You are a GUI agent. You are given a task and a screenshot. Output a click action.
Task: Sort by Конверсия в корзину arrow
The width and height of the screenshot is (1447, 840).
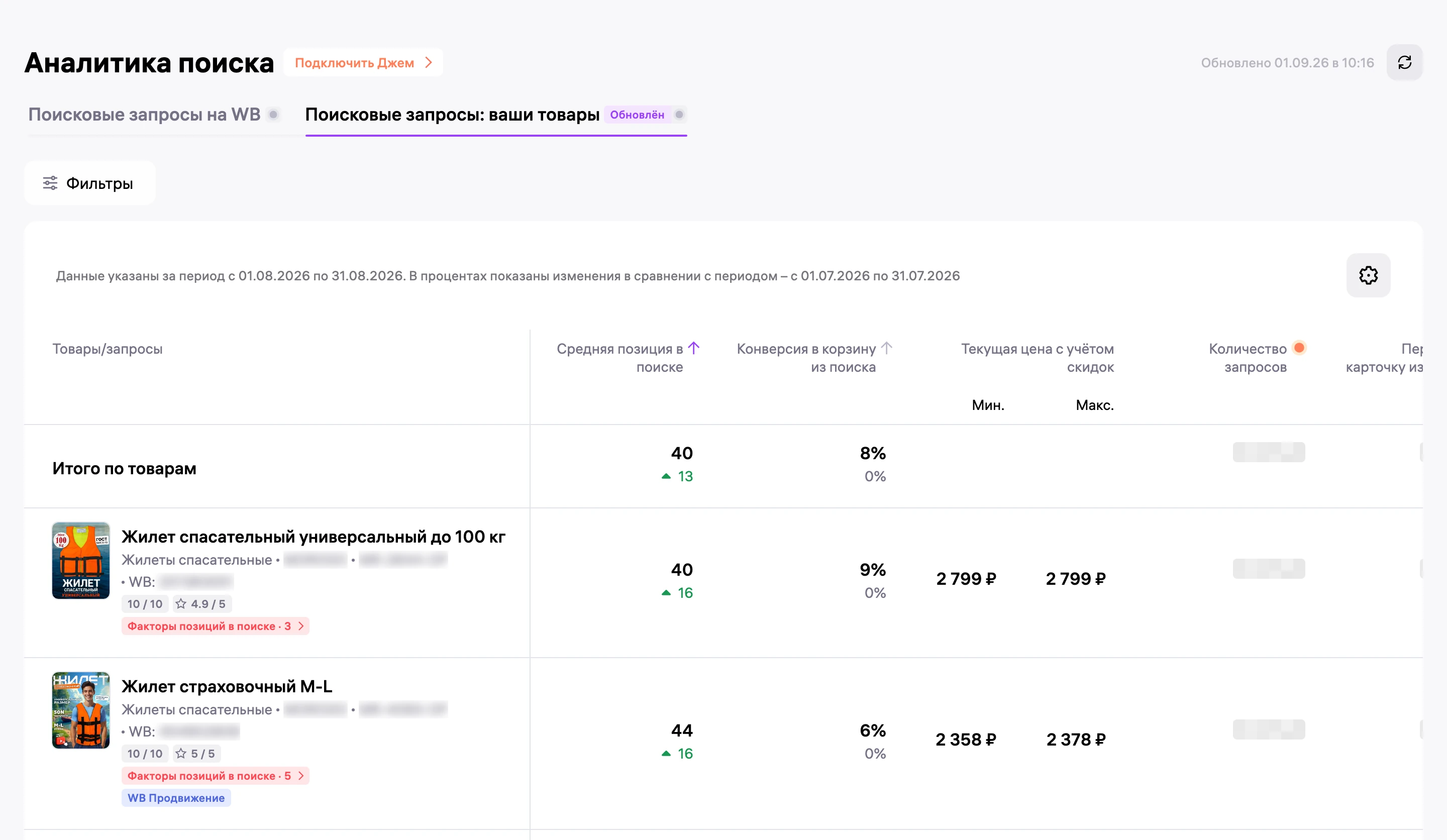point(886,348)
